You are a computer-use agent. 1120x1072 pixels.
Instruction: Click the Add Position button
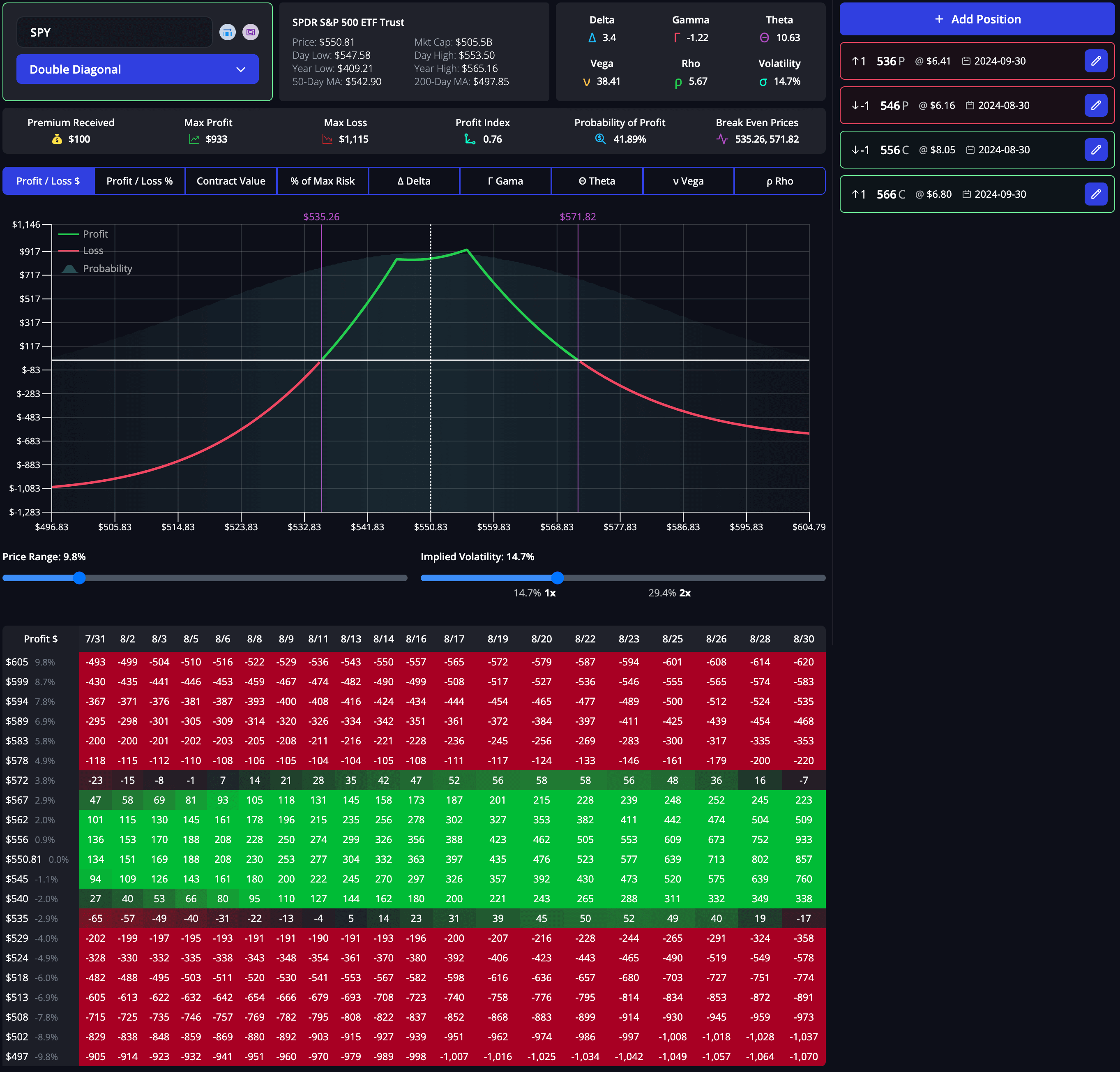[x=977, y=19]
